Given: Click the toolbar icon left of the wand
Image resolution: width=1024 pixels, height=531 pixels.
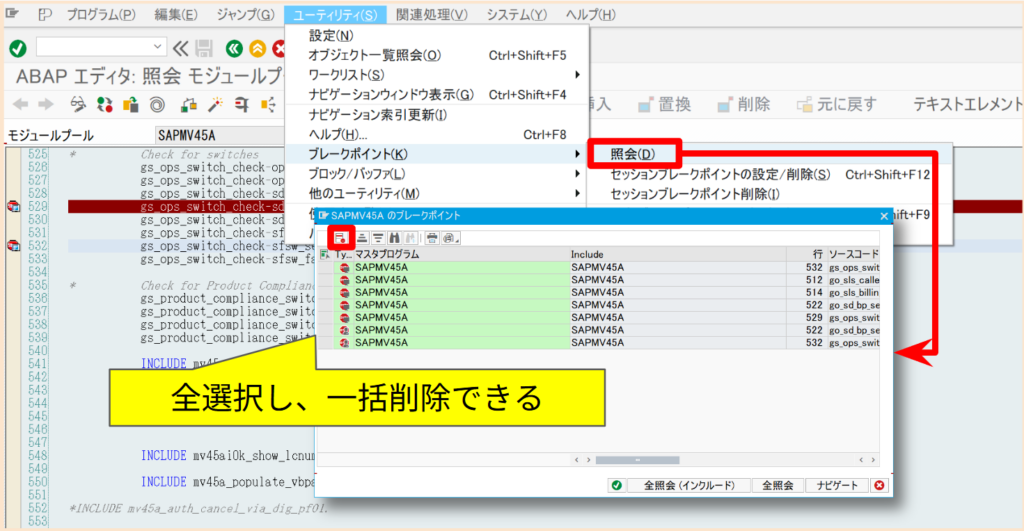Looking at the screenshot, I should click(x=189, y=105).
